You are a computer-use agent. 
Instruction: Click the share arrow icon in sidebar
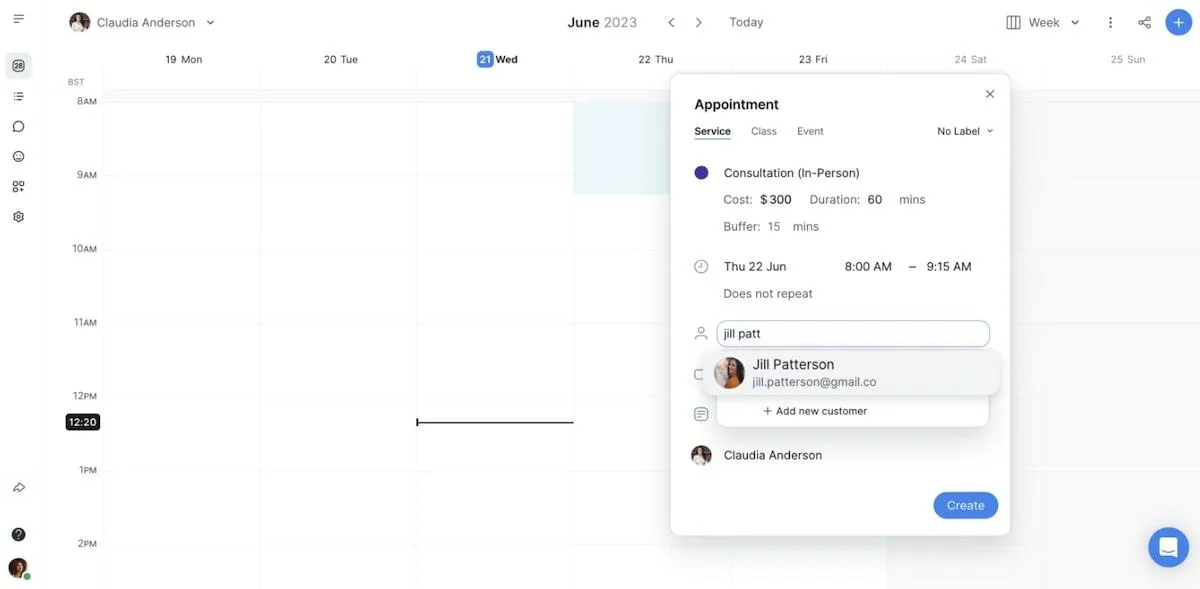(x=18, y=488)
